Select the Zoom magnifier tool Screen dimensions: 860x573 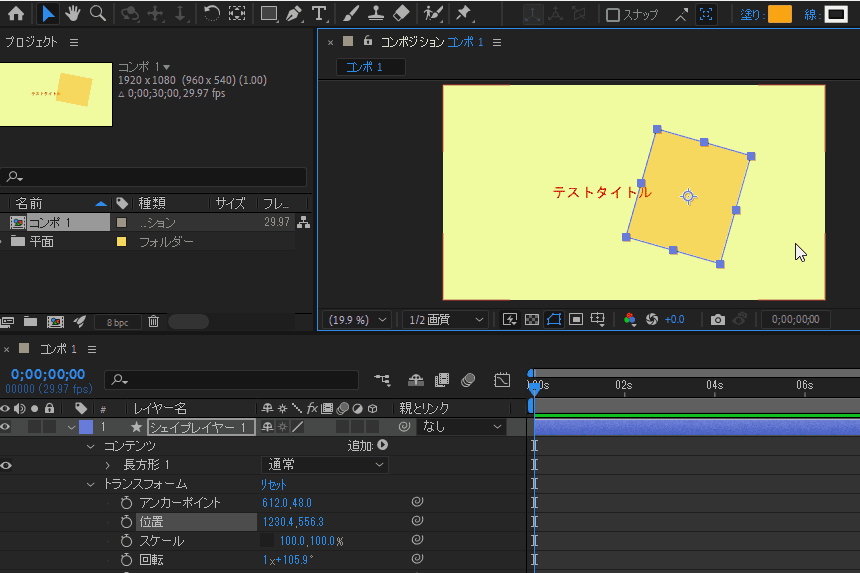98,13
